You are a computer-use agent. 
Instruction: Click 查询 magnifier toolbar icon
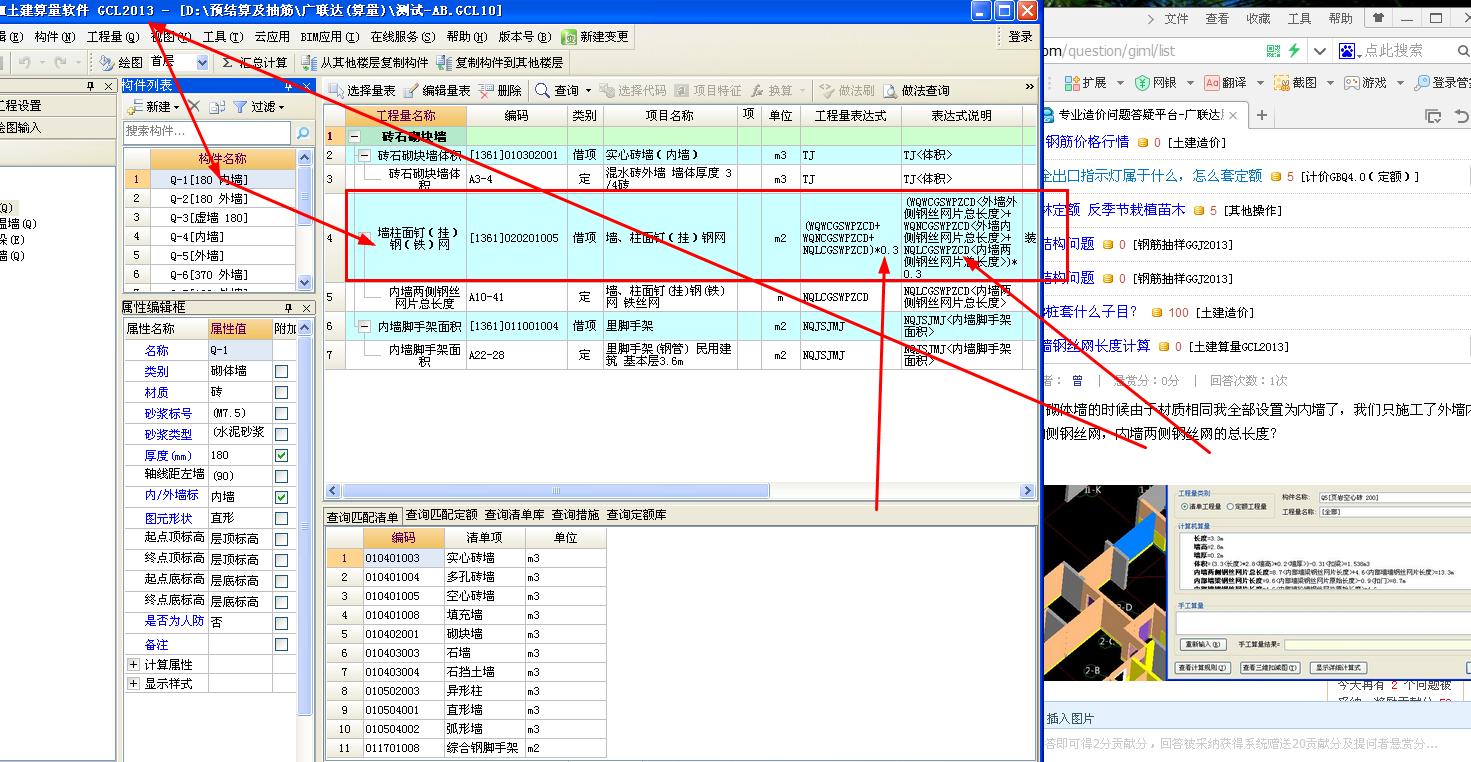pos(542,91)
